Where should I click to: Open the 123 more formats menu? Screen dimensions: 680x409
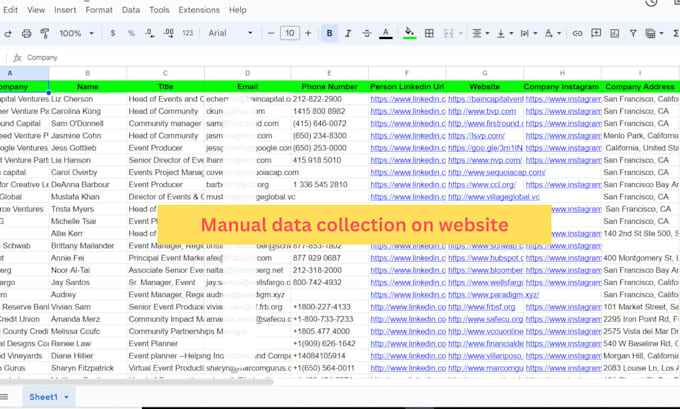(x=187, y=33)
